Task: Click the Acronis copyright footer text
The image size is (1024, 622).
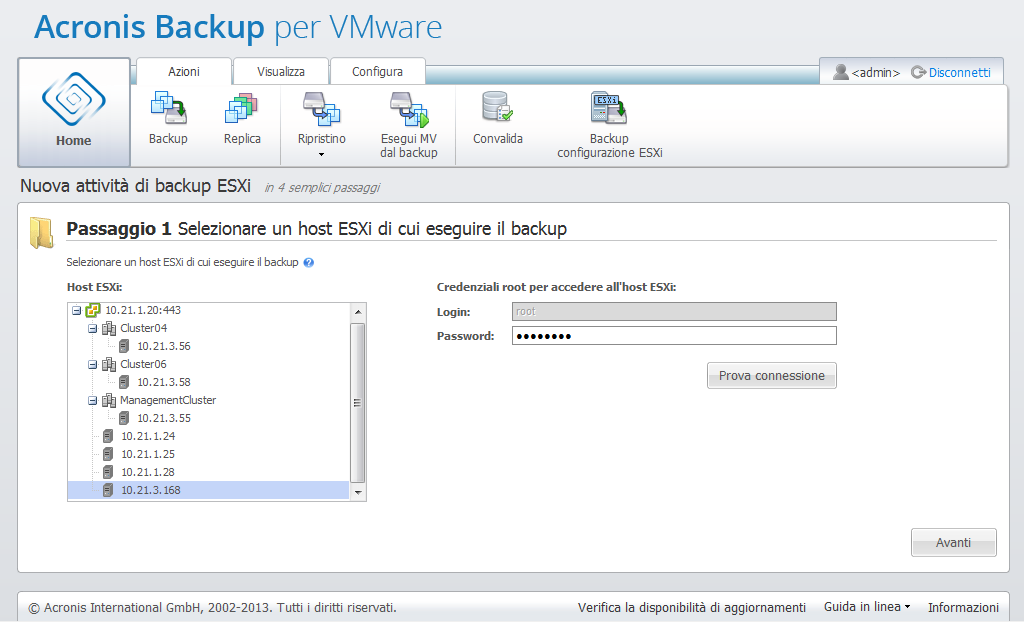Action: (212, 608)
